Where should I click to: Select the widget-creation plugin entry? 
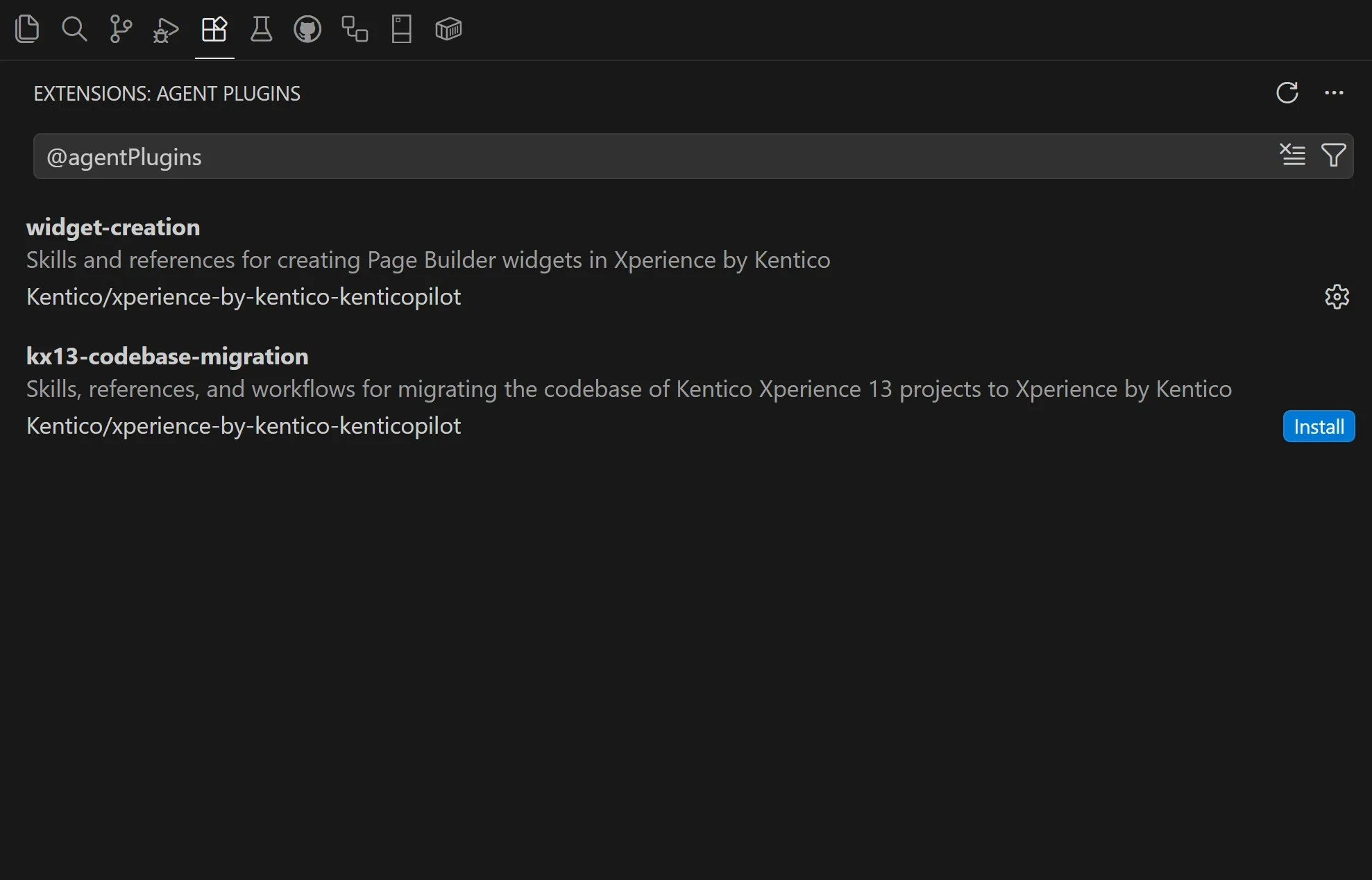click(x=113, y=228)
